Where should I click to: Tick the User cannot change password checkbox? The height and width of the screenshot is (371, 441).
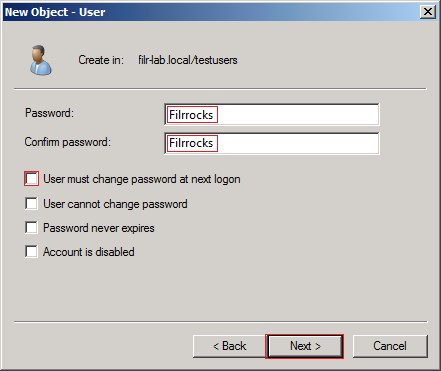(x=31, y=203)
